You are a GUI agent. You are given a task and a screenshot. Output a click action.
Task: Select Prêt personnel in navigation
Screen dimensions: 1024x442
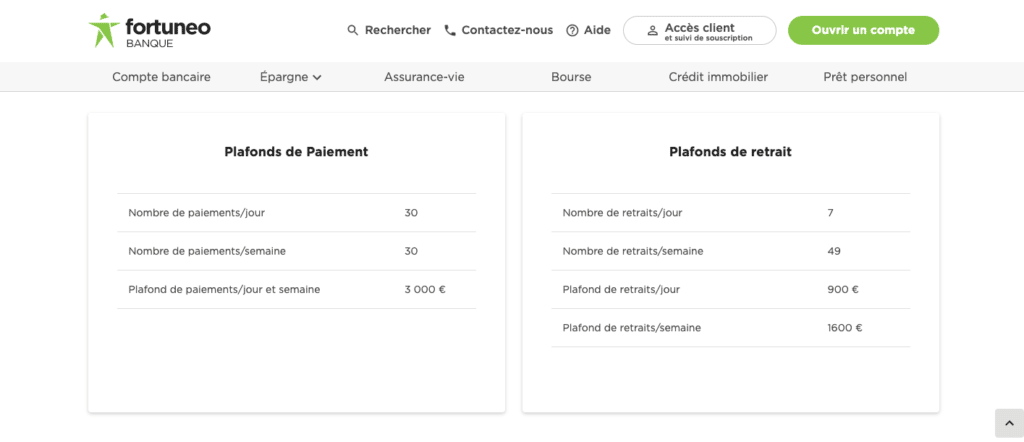[865, 77]
